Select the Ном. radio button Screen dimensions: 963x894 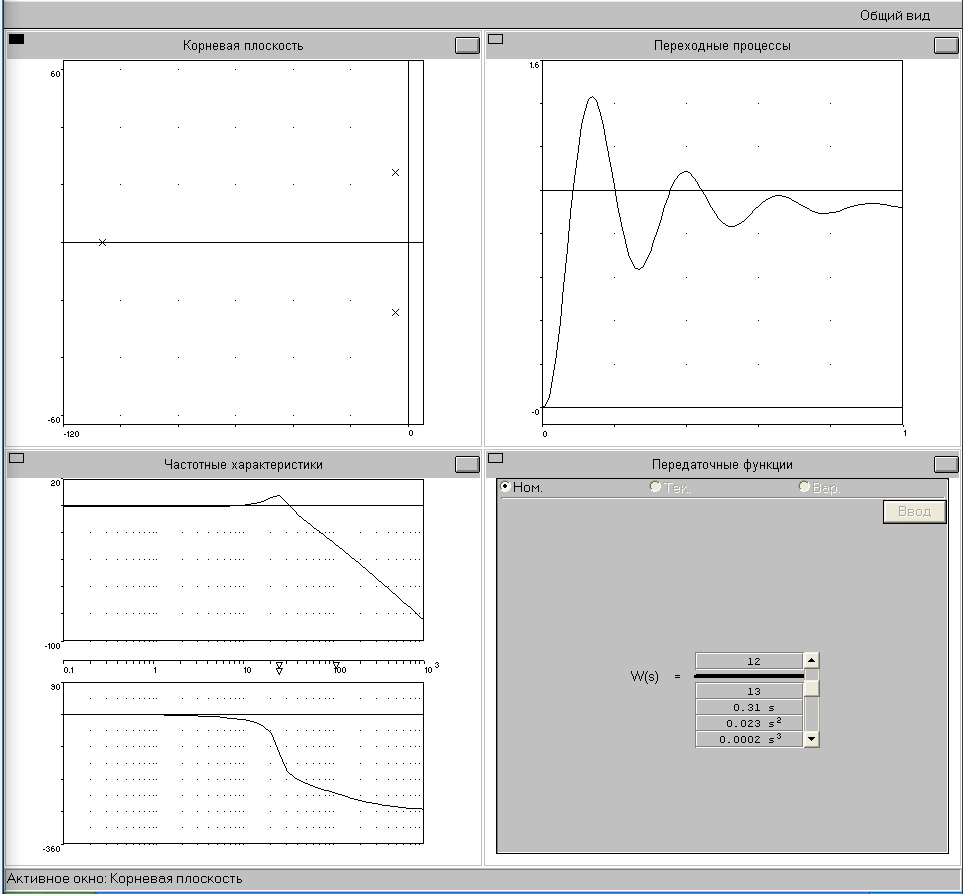pos(505,487)
